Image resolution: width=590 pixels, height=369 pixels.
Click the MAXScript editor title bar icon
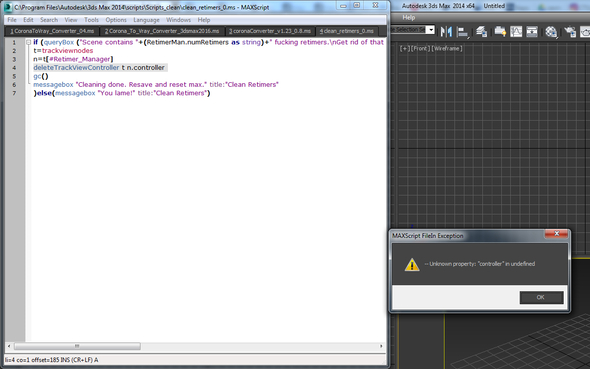pyautogui.click(x=8, y=7)
